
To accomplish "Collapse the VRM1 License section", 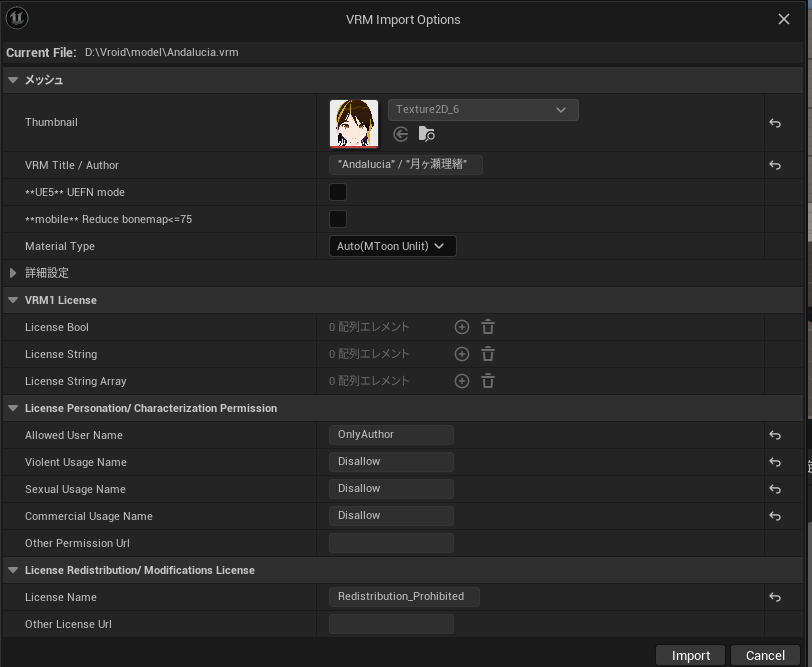I will [13, 300].
